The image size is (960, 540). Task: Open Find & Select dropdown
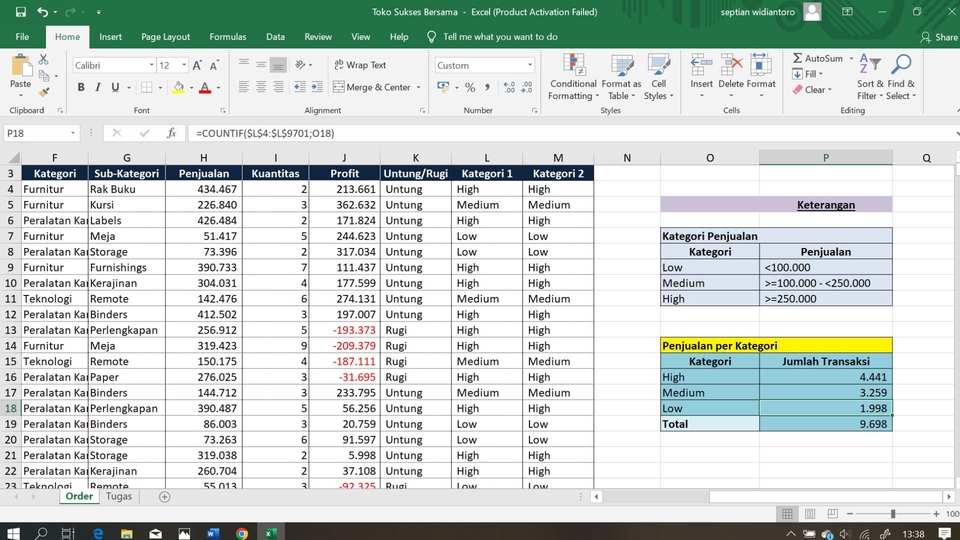tap(901, 77)
